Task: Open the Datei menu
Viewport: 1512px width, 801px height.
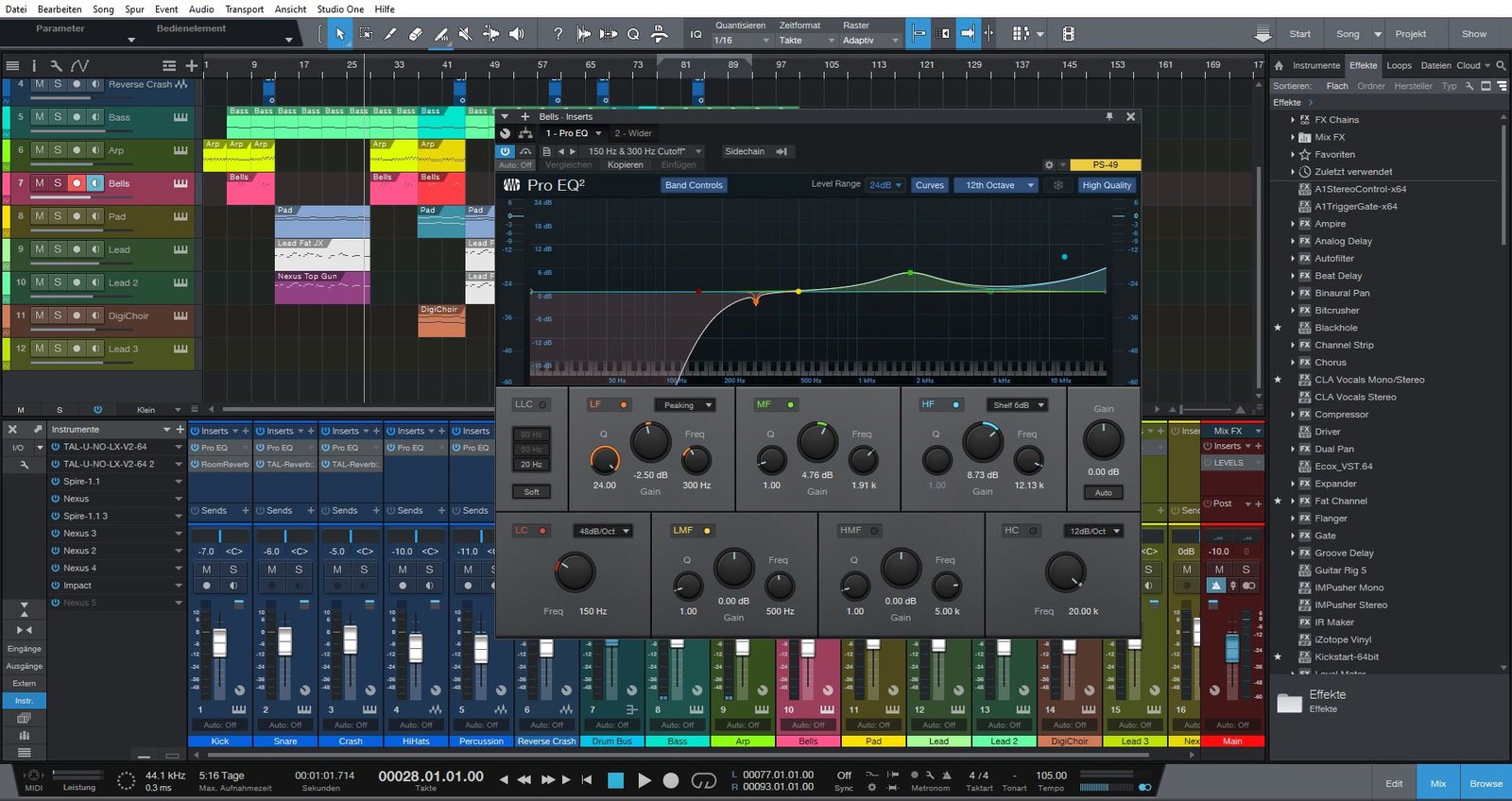Action: tap(16, 9)
